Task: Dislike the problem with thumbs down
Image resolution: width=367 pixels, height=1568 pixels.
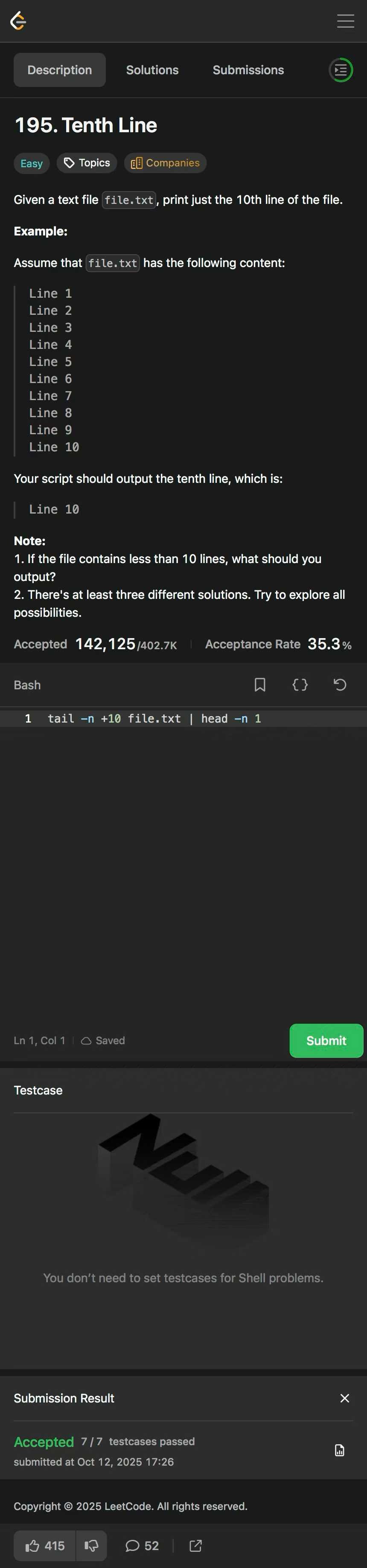Action: pyautogui.click(x=91, y=1545)
